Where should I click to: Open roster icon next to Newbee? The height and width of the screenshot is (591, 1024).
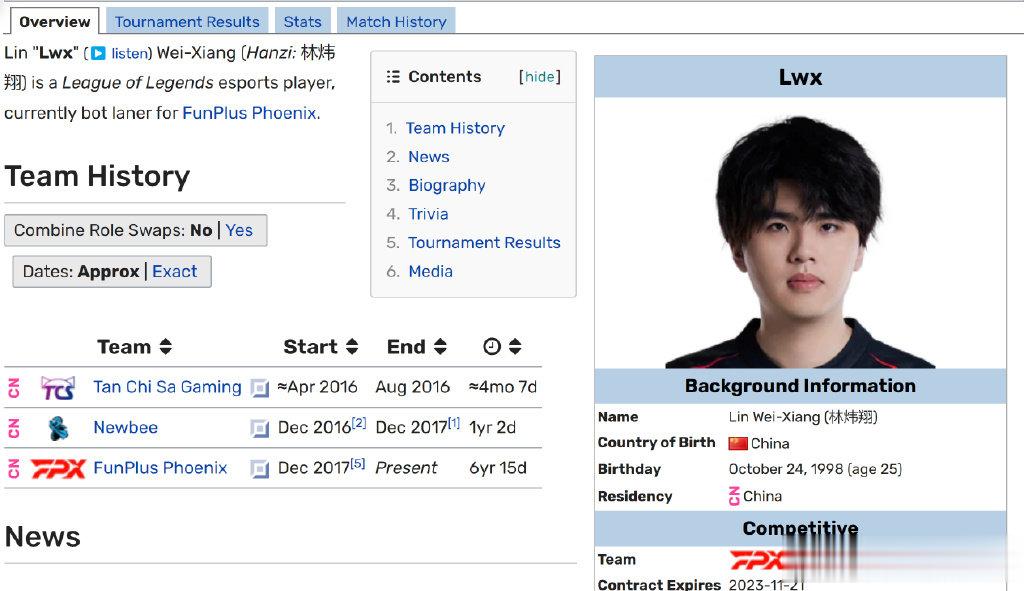coord(260,429)
